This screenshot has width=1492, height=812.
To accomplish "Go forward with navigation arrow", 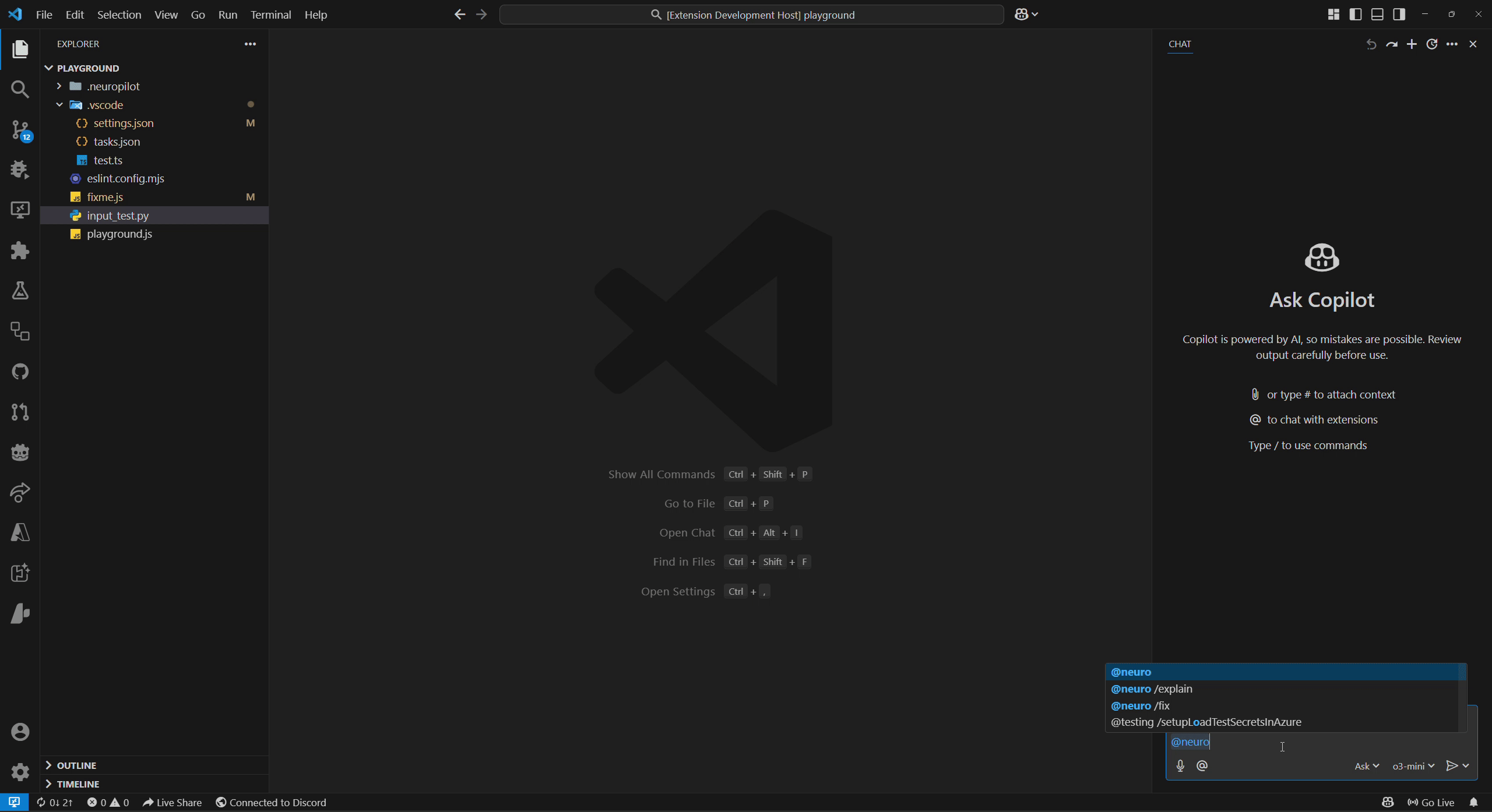I will point(481,15).
